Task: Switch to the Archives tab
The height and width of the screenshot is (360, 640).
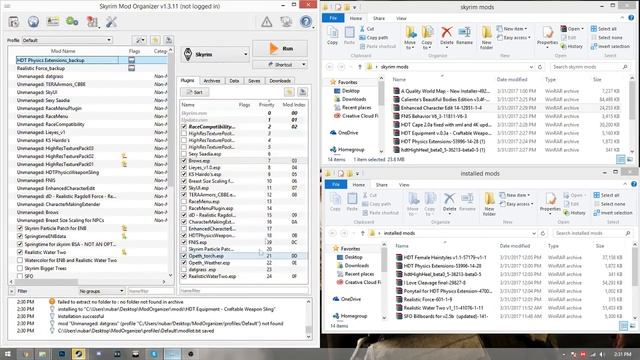Action: pyautogui.click(x=211, y=81)
